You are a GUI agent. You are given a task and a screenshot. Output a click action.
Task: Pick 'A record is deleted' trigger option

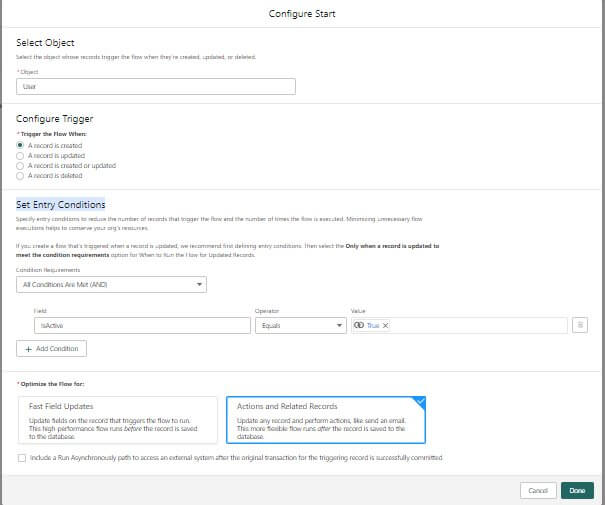[20, 176]
